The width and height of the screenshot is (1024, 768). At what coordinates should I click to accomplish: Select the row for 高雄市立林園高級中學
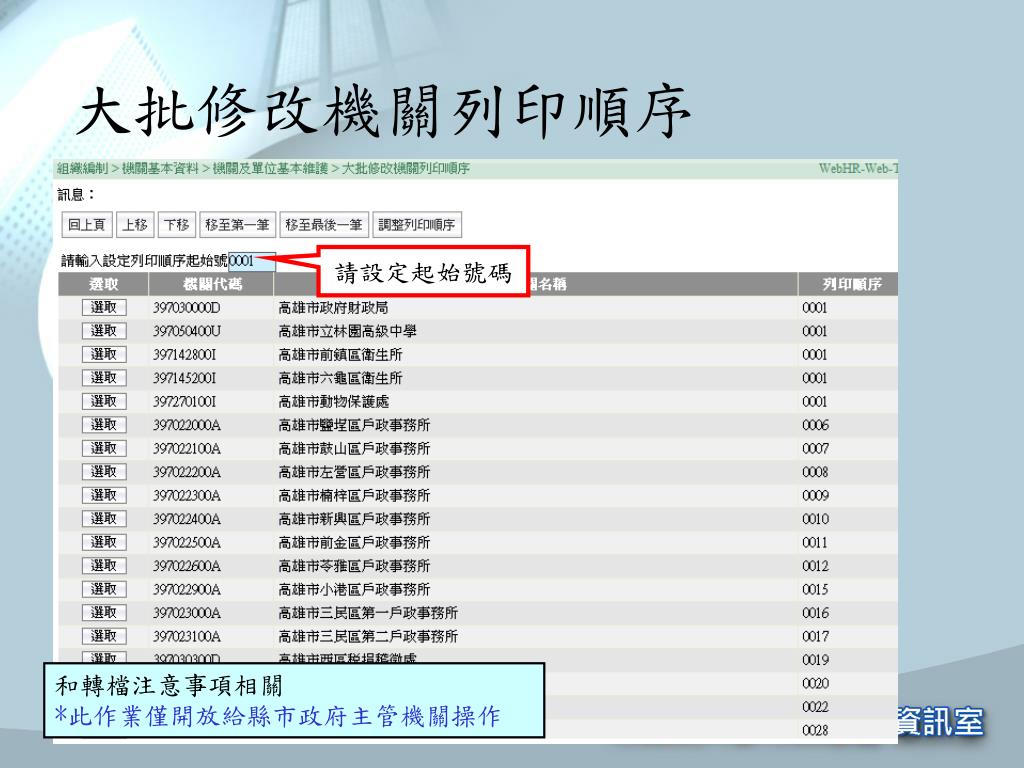pyautogui.click(x=104, y=330)
